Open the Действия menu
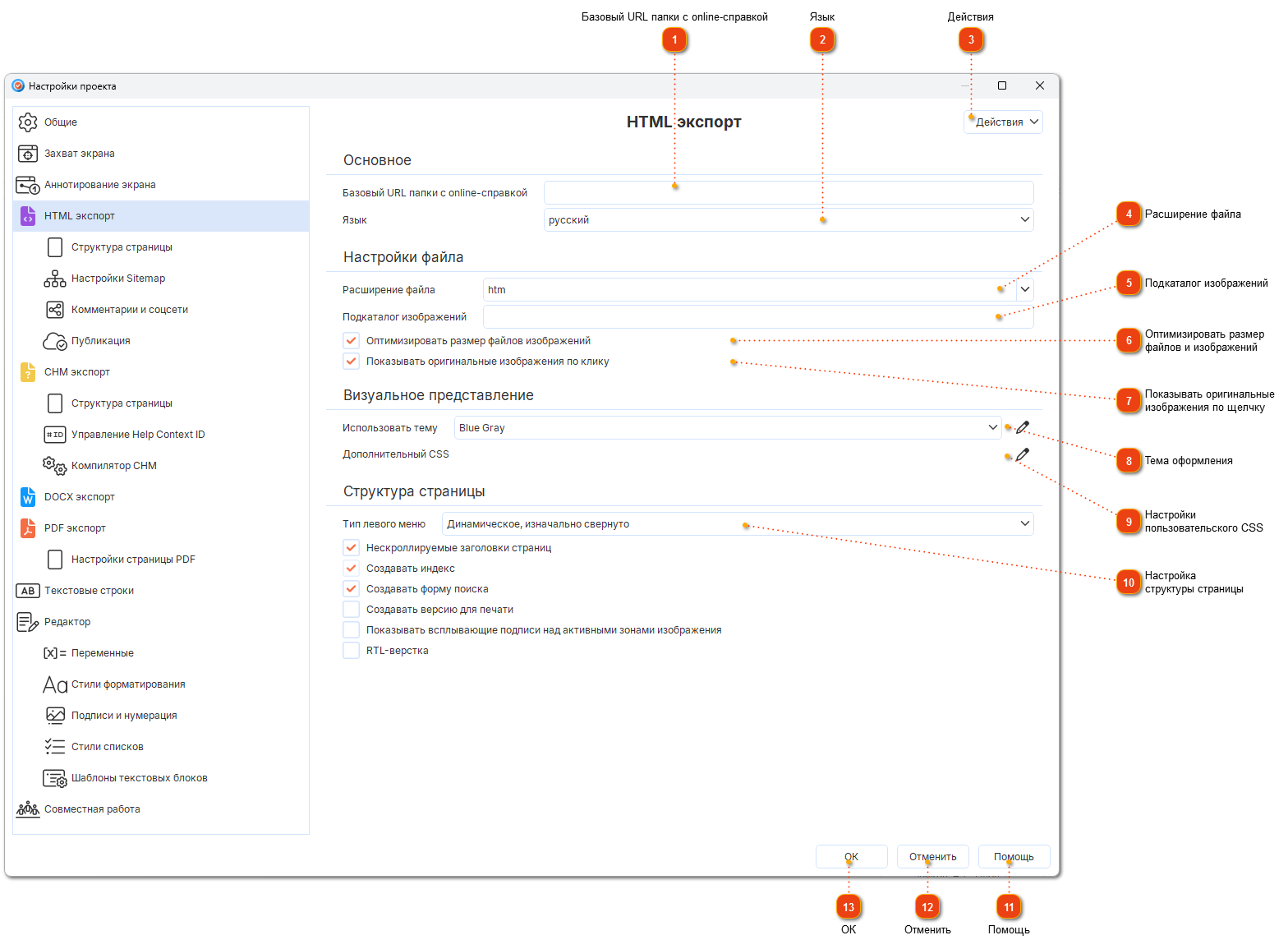1288x949 pixels. [1003, 122]
